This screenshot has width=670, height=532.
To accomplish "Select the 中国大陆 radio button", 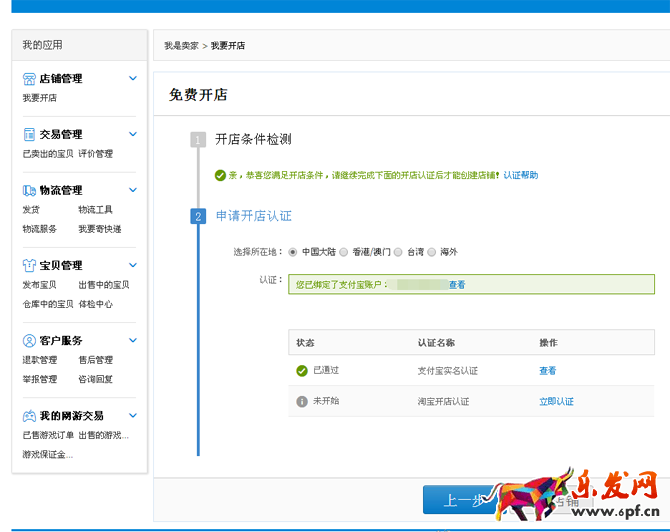I will point(293,252).
